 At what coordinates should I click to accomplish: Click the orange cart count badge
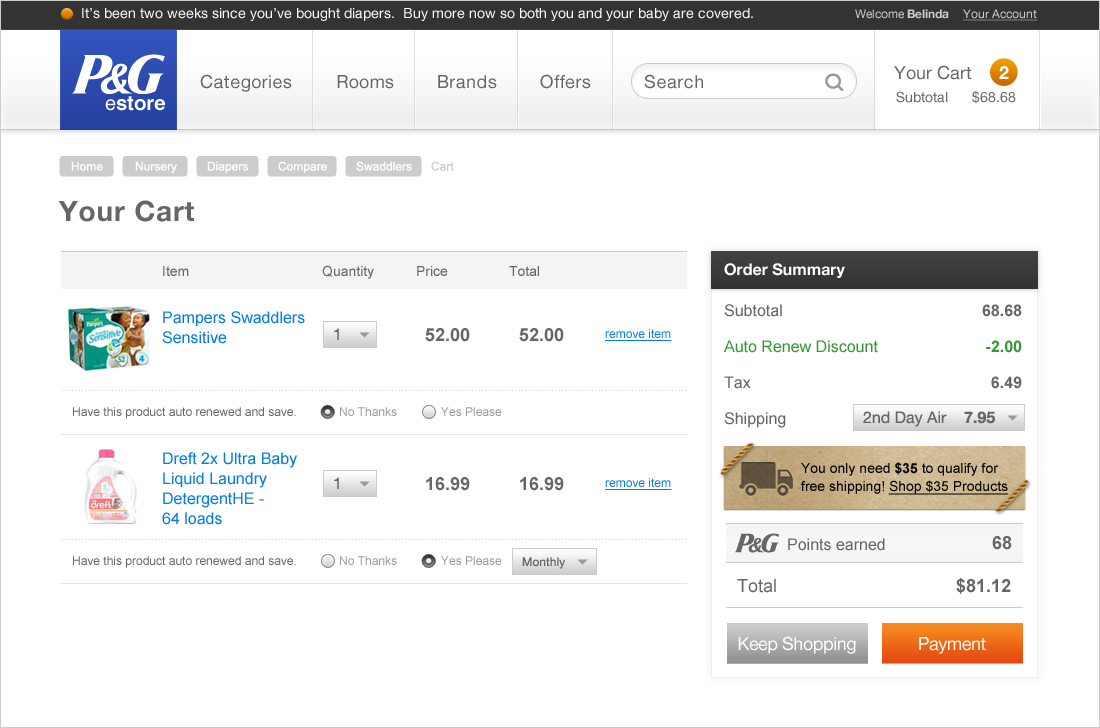pos(1003,72)
